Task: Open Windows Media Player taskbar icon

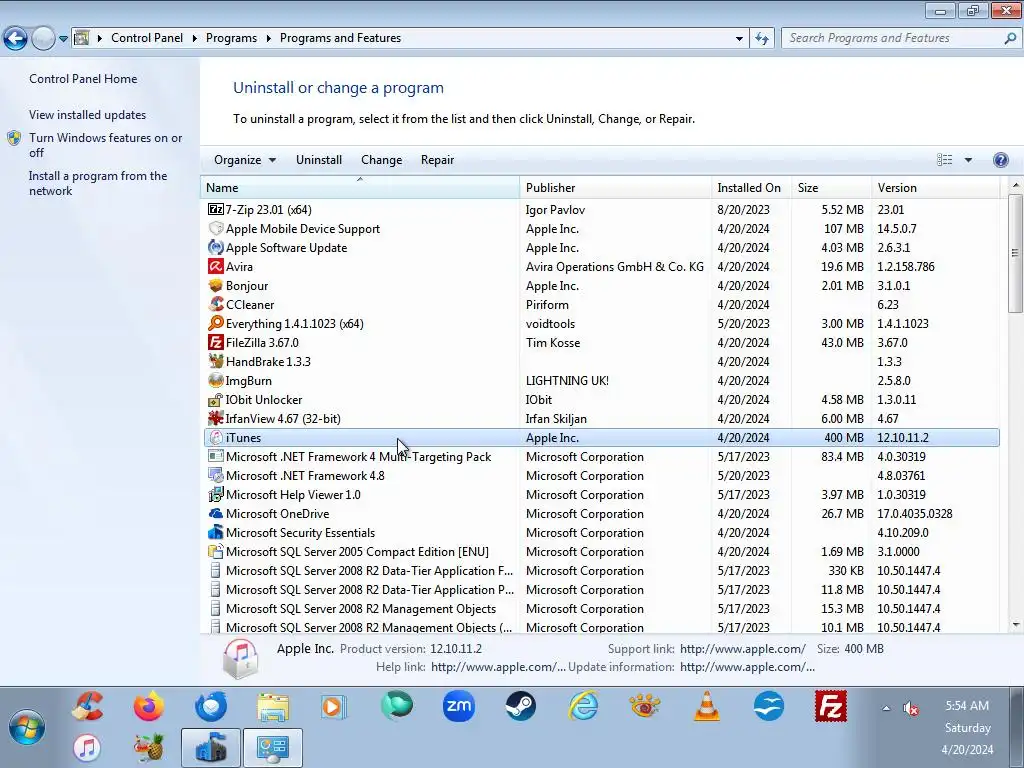Action: tap(334, 706)
